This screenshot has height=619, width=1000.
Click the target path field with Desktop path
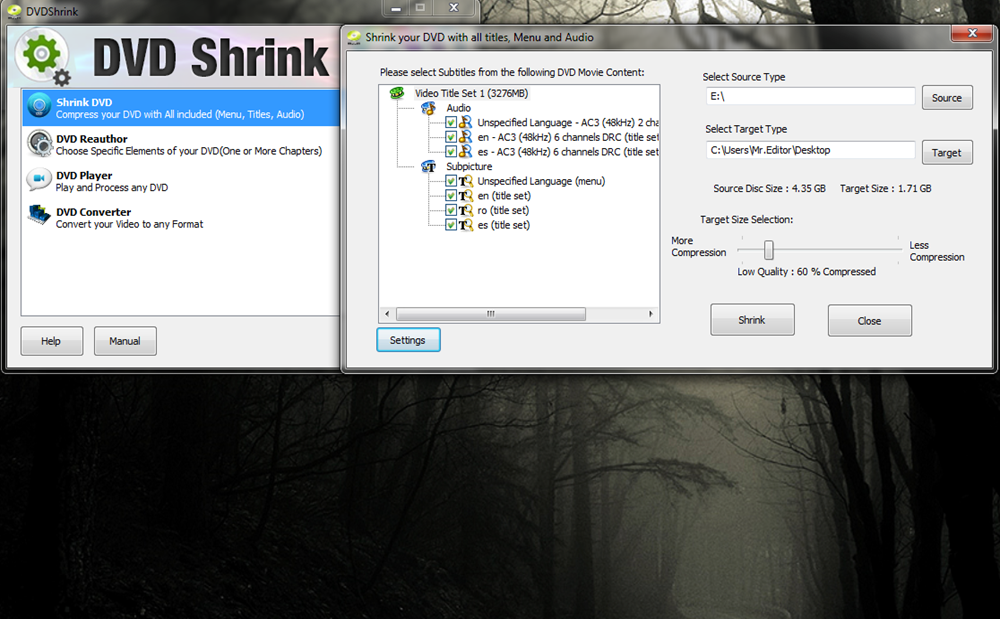[811, 150]
